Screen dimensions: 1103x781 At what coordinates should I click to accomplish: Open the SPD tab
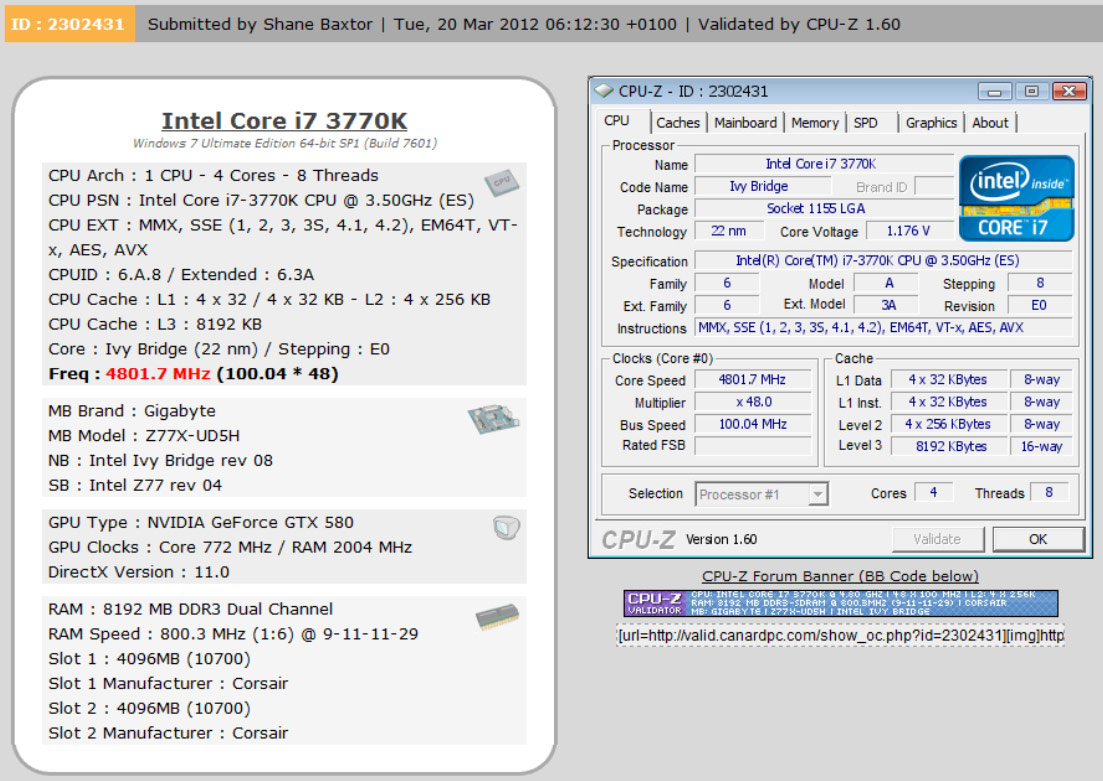[865, 122]
